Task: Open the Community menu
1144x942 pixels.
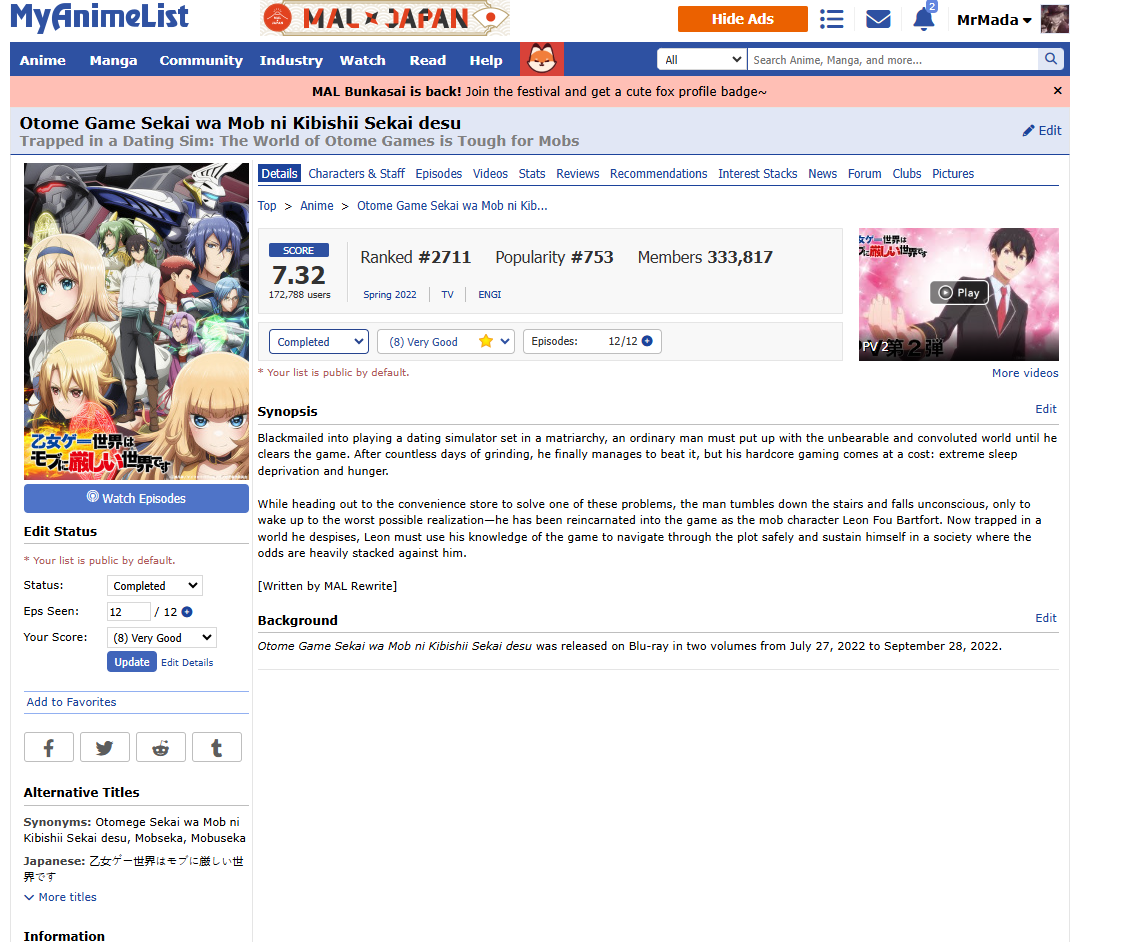Action: click(x=201, y=60)
